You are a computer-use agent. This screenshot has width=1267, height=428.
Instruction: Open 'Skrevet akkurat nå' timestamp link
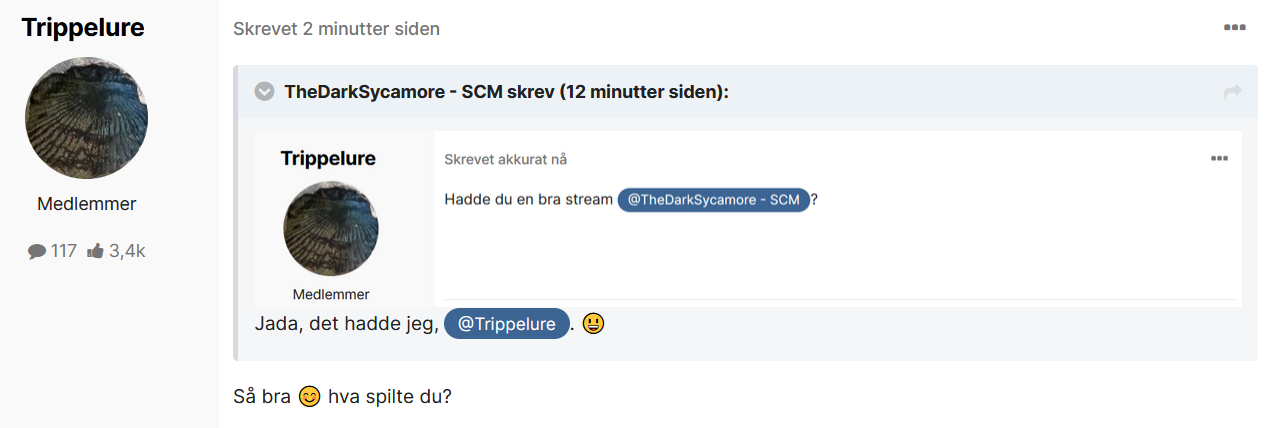coord(506,159)
